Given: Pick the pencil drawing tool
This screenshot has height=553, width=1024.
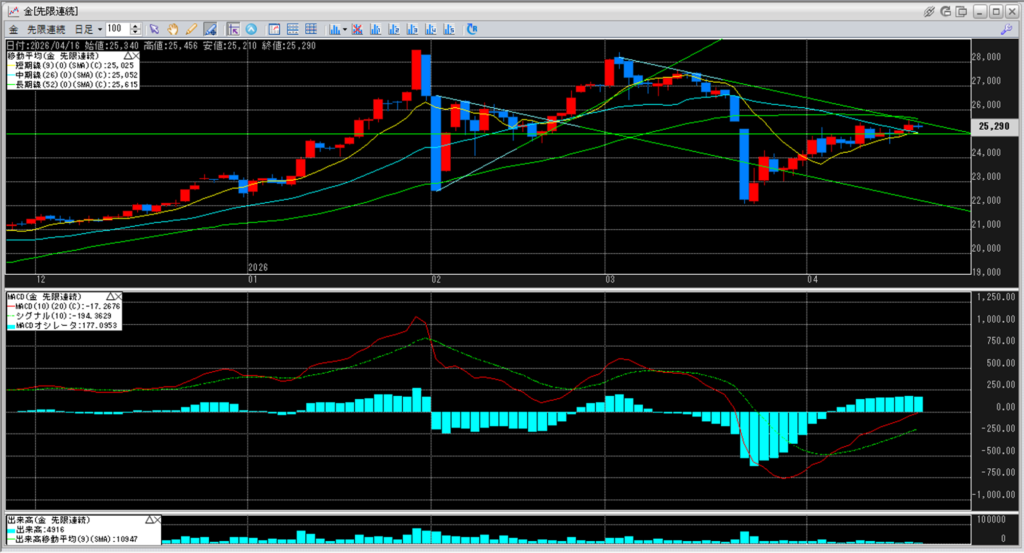Looking at the screenshot, I should [190, 29].
